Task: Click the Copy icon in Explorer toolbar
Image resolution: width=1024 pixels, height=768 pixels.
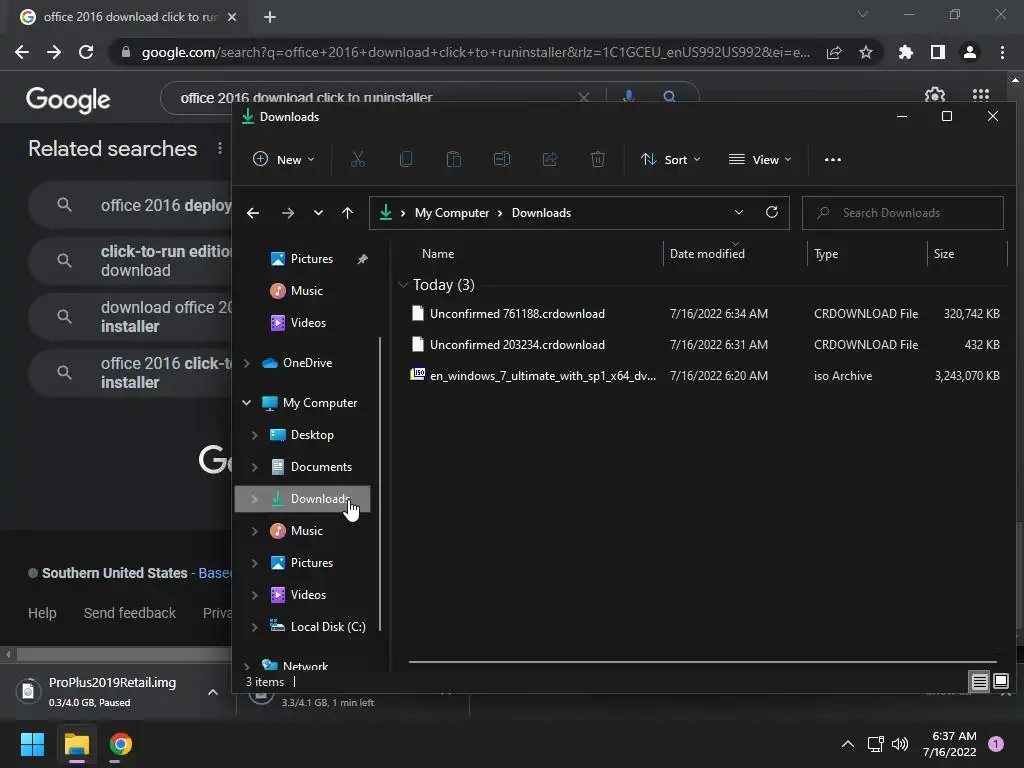Action: (406, 159)
